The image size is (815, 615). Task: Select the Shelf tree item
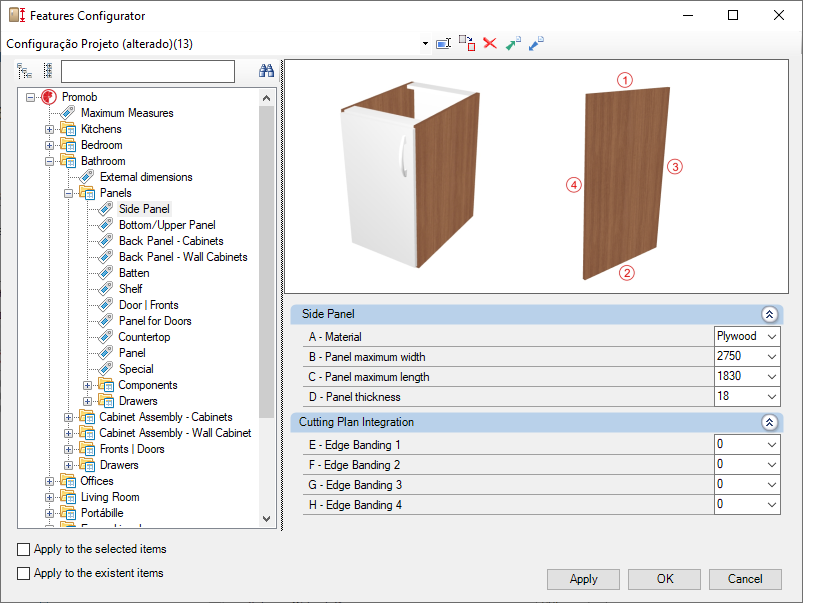[x=130, y=289]
